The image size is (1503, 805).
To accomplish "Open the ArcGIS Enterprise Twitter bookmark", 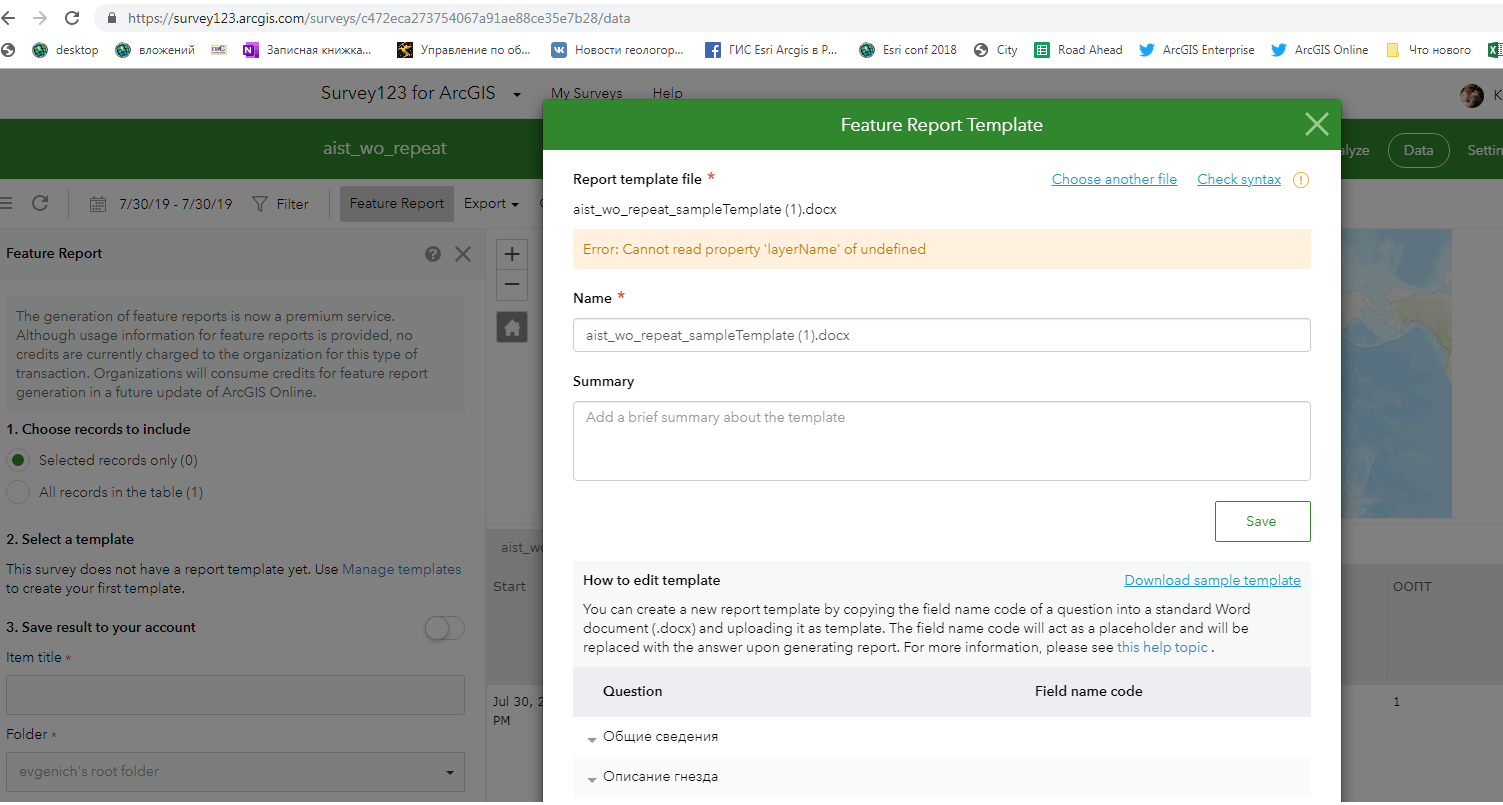I will click(1197, 50).
